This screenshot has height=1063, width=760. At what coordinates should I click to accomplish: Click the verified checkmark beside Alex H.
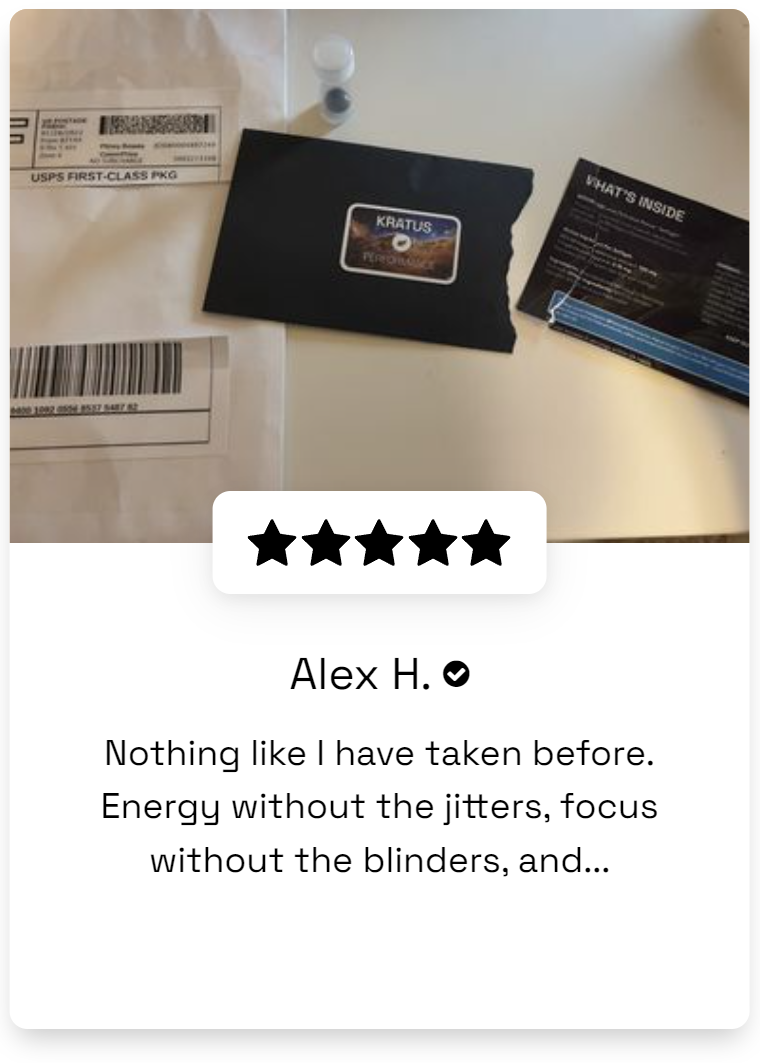point(456,675)
